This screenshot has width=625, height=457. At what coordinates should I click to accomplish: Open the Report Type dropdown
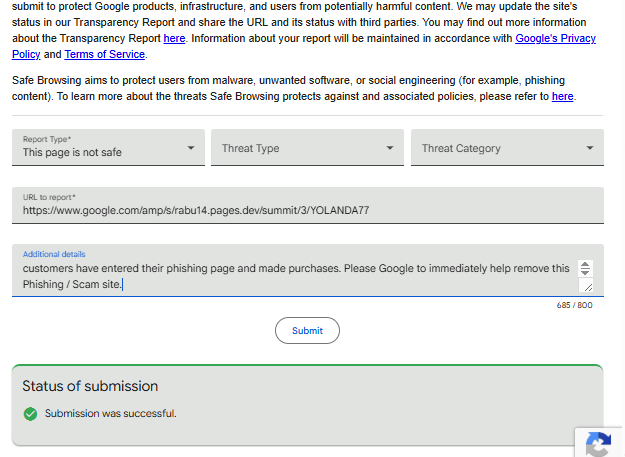click(x=108, y=148)
